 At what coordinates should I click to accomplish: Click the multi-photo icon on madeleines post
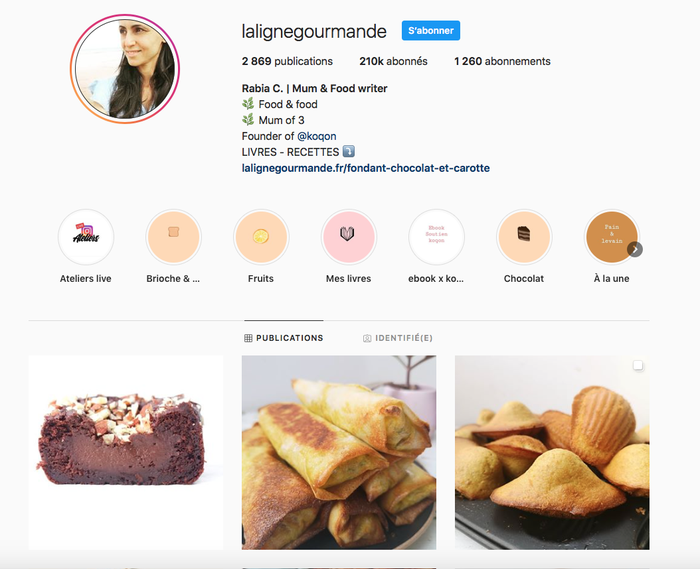[x=638, y=366]
